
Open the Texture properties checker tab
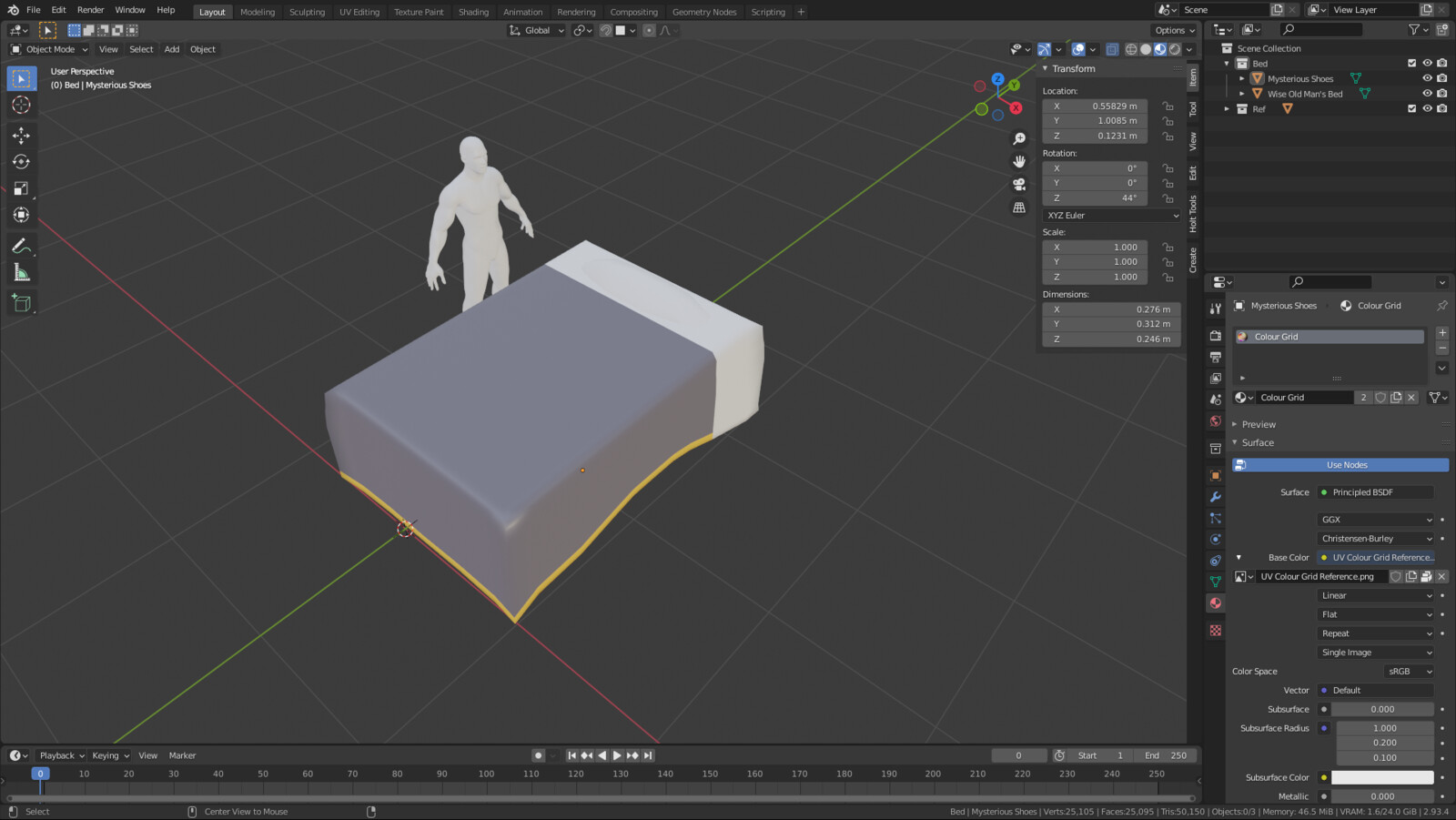point(1216,630)
